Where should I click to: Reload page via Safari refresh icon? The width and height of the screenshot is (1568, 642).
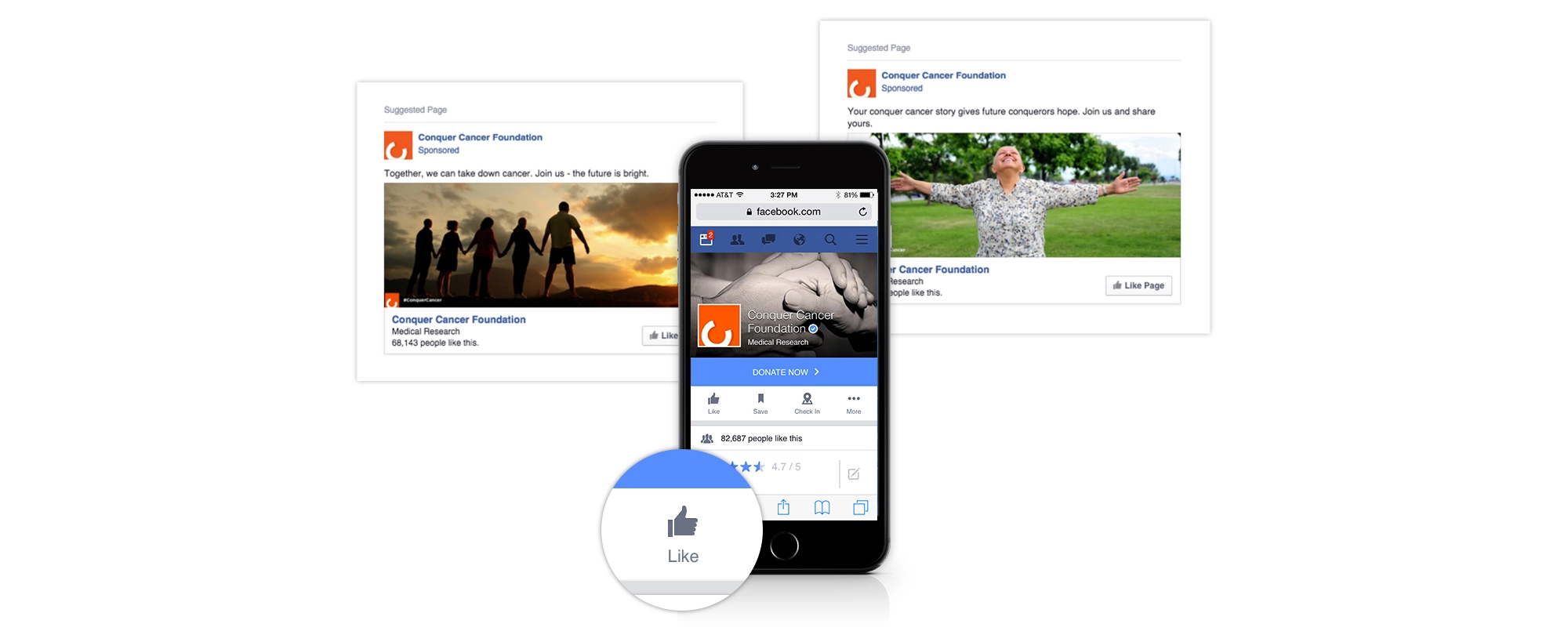coord(862,212)
